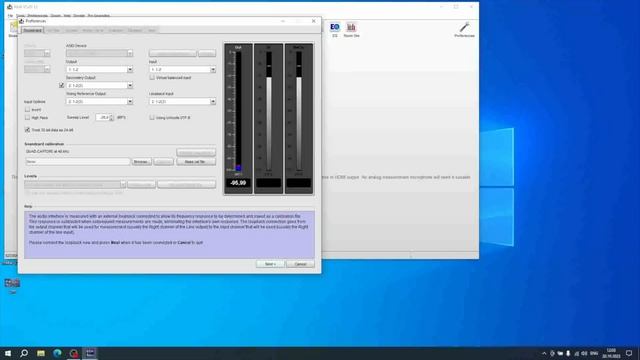The width and height of the screenshot is (640, 360).
Task: Expand the Input channel dropdown
Action: pos(213,69)
